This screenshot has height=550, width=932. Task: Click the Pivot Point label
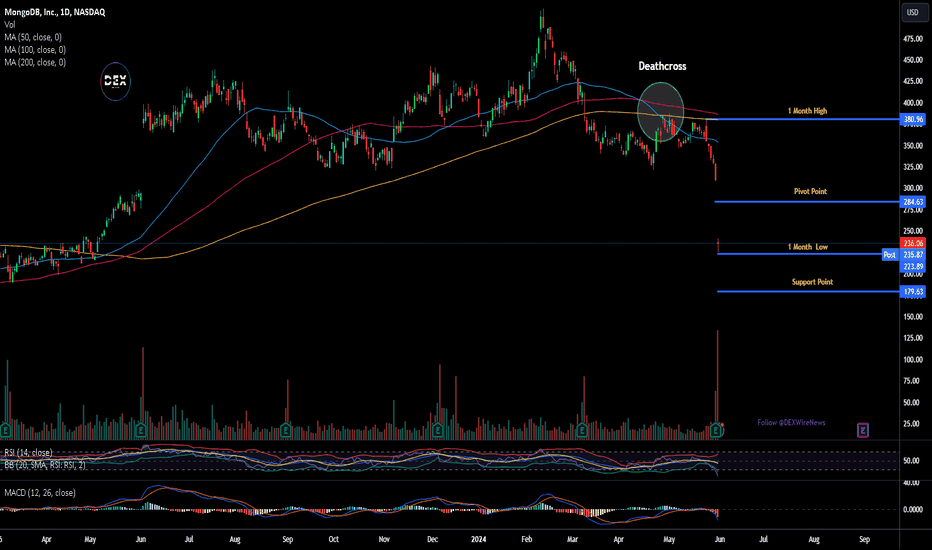pos(810,191)
